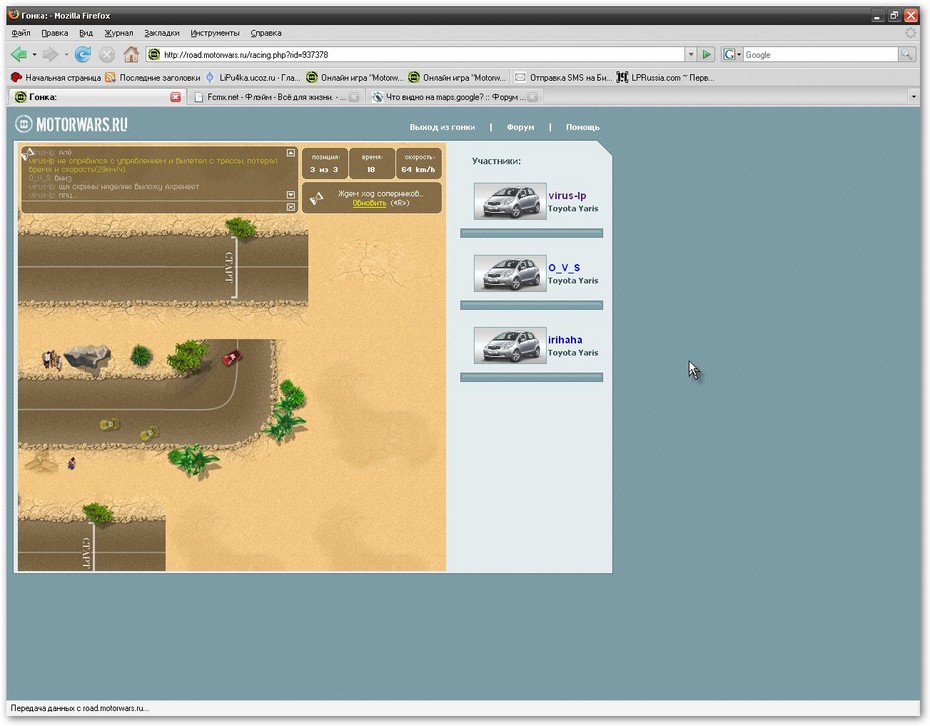This screenshot has width=930, height=726.
Task: Click the Motorwars.ru logo
Action: [72, 125]
